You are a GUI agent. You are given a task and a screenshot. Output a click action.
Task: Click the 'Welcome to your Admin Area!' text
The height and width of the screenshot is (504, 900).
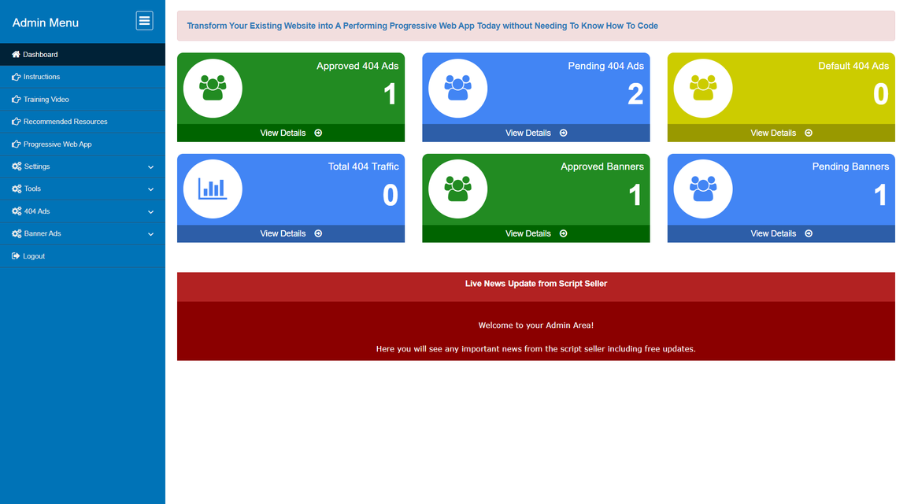pos(536,325)
